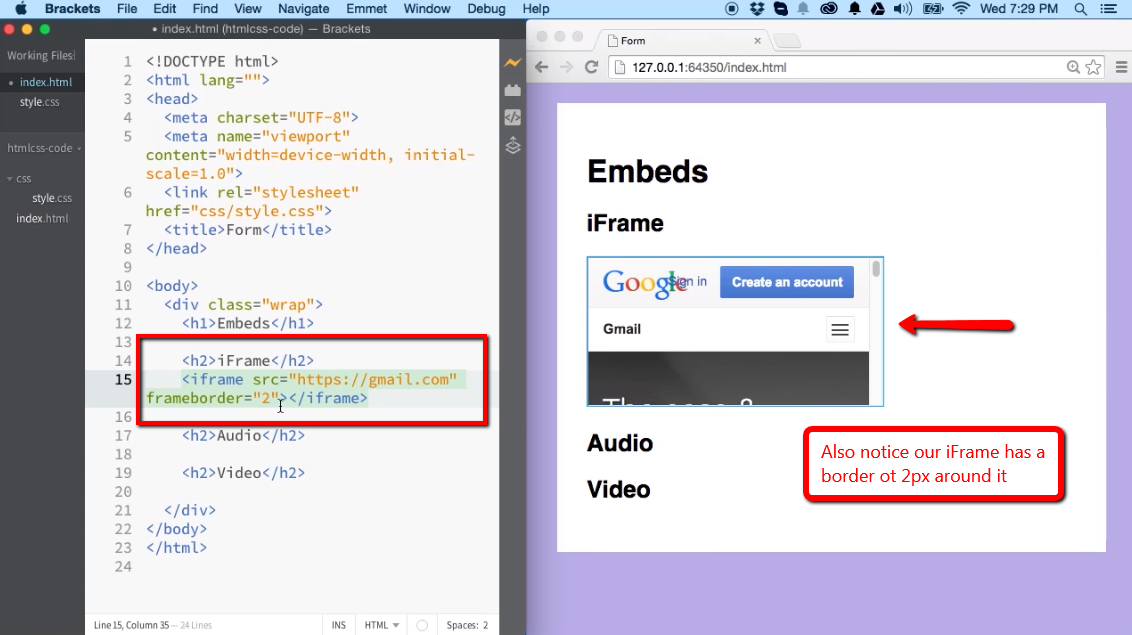Open the Navigate menu

tap(303, 9)
